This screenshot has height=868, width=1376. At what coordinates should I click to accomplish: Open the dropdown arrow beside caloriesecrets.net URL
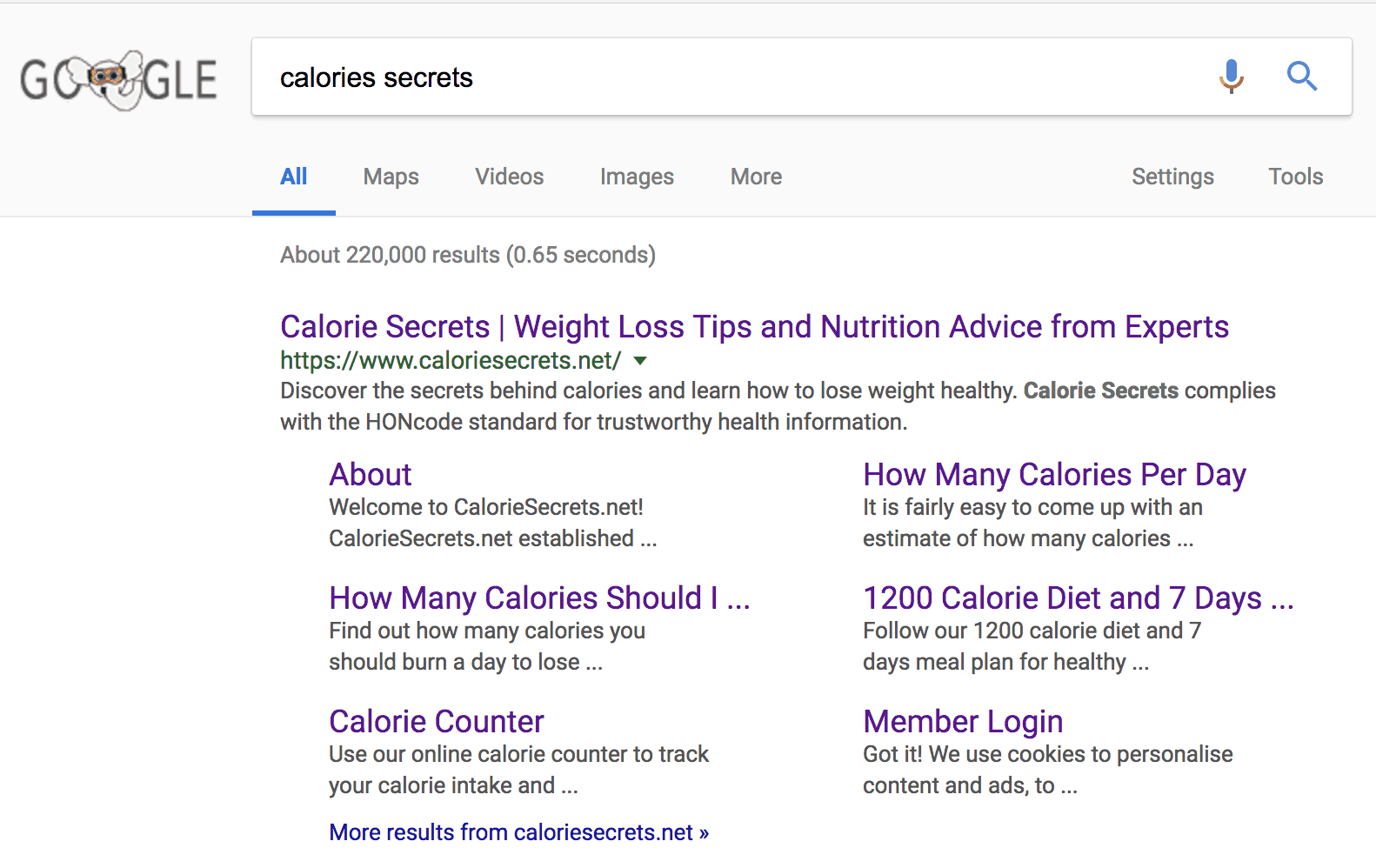pyautogui.click(x=640, y=361)
